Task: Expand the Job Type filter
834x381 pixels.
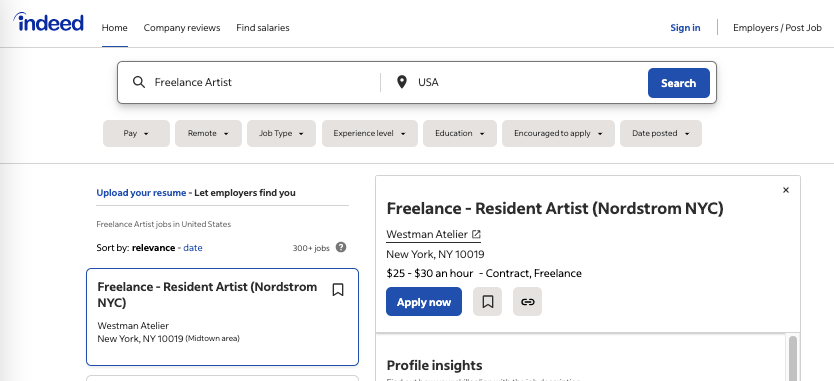Action: click(x=281, y=134)
